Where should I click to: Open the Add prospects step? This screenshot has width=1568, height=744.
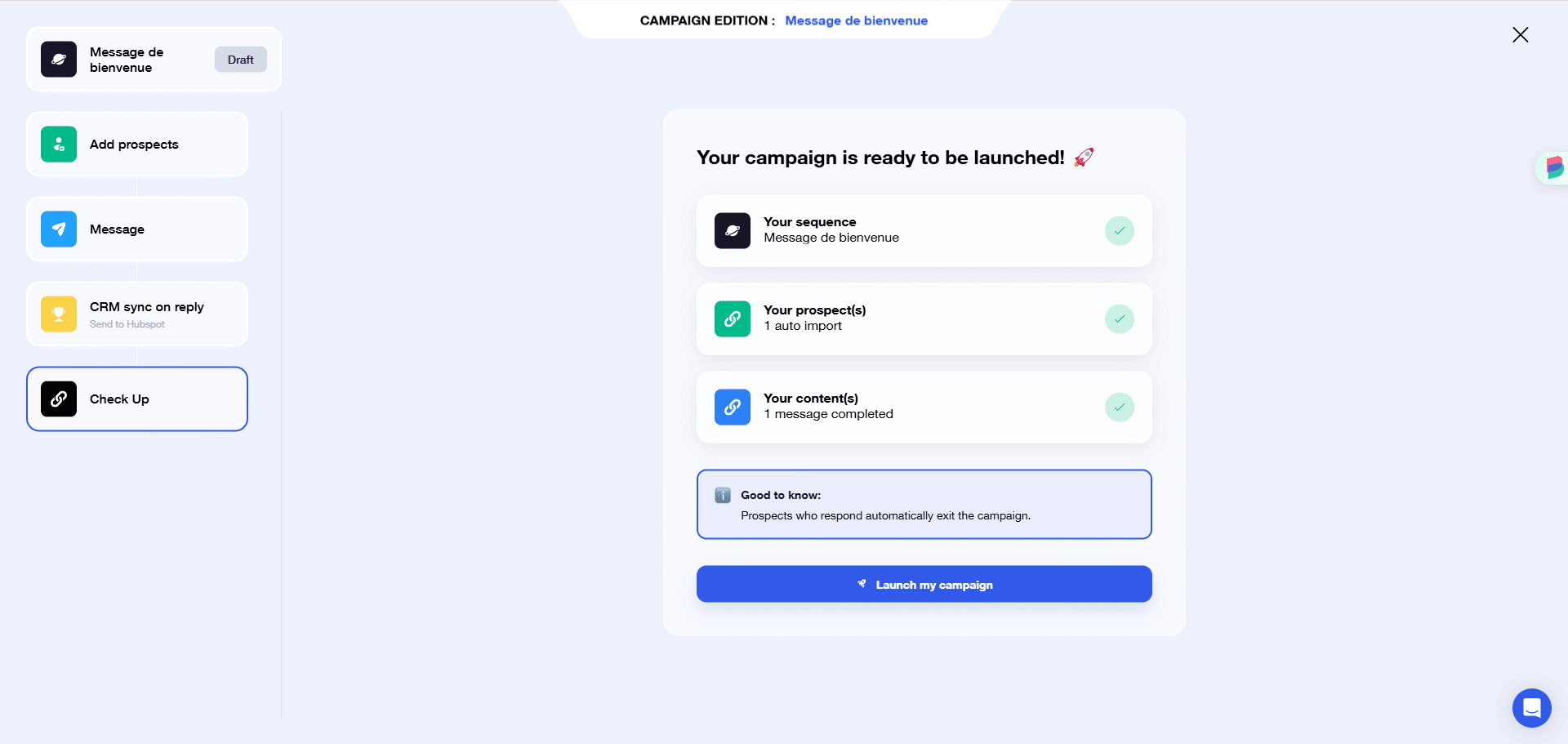(x=137, y=145)
